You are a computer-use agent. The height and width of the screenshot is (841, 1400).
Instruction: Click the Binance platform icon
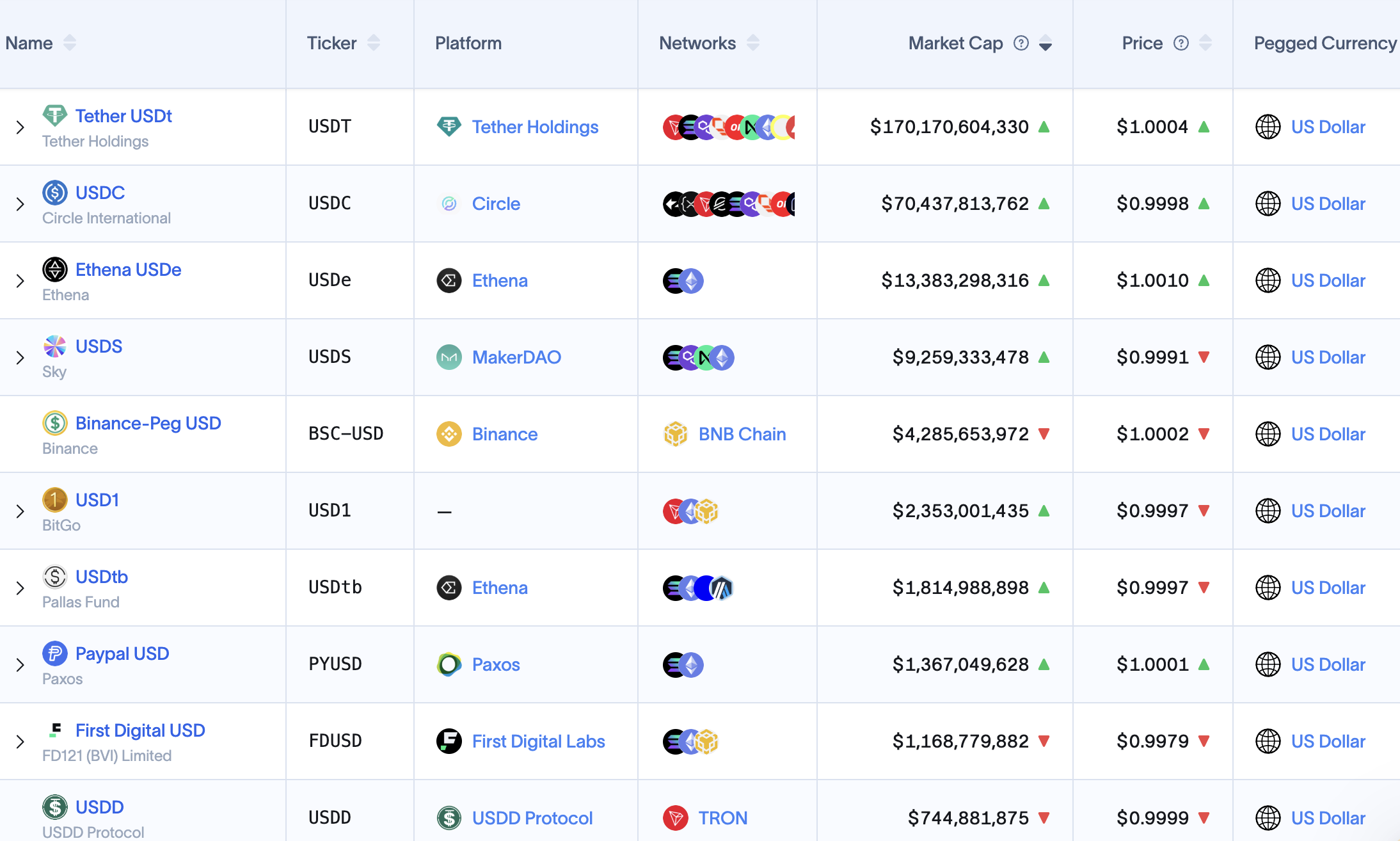[450, 434]
